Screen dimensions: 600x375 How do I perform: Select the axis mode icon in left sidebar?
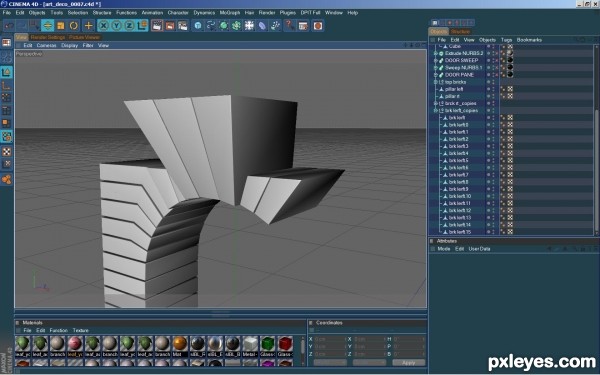point(7,85)
